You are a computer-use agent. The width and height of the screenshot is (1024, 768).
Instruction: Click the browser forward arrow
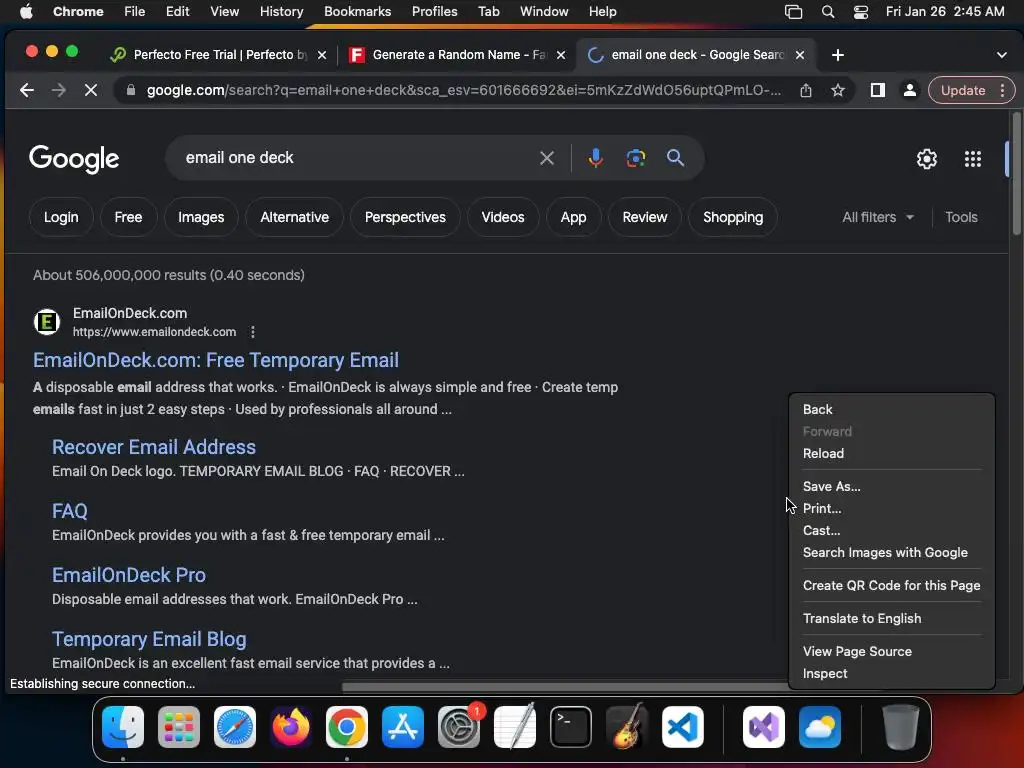pos(59,90)
